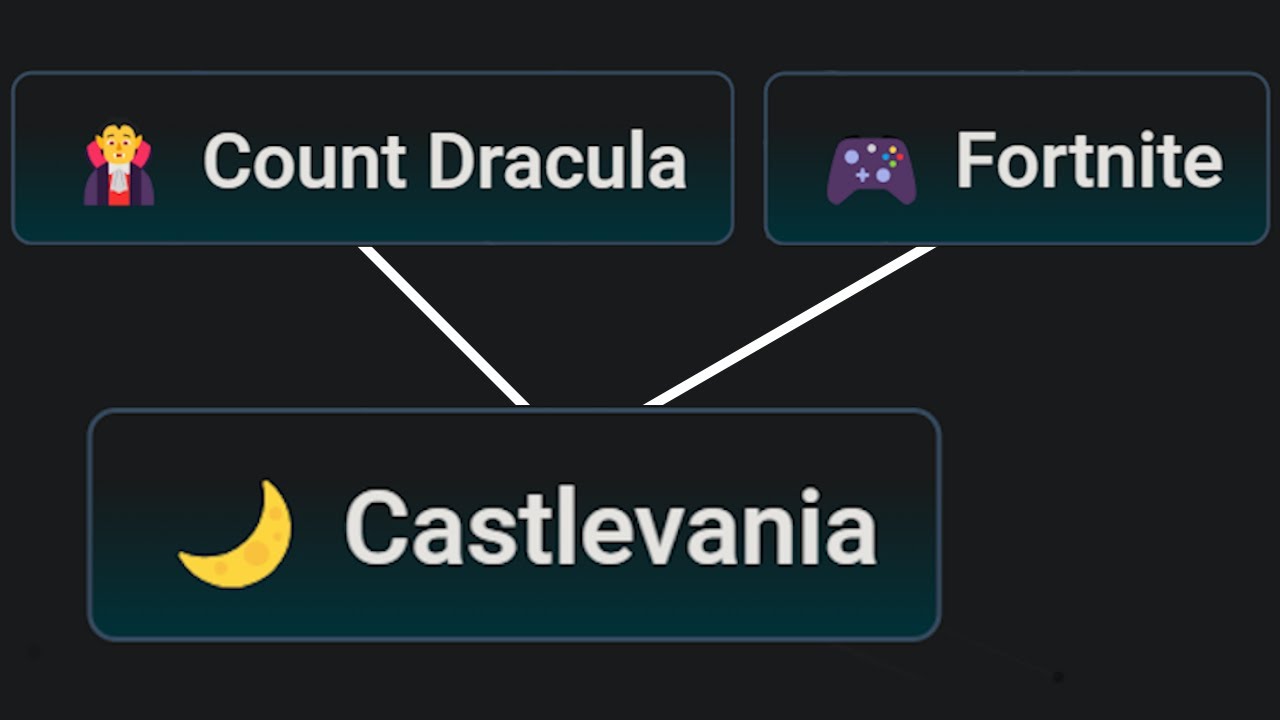
Task: Click the game controller emoji on Fortnite
Action: coord(871,170)
